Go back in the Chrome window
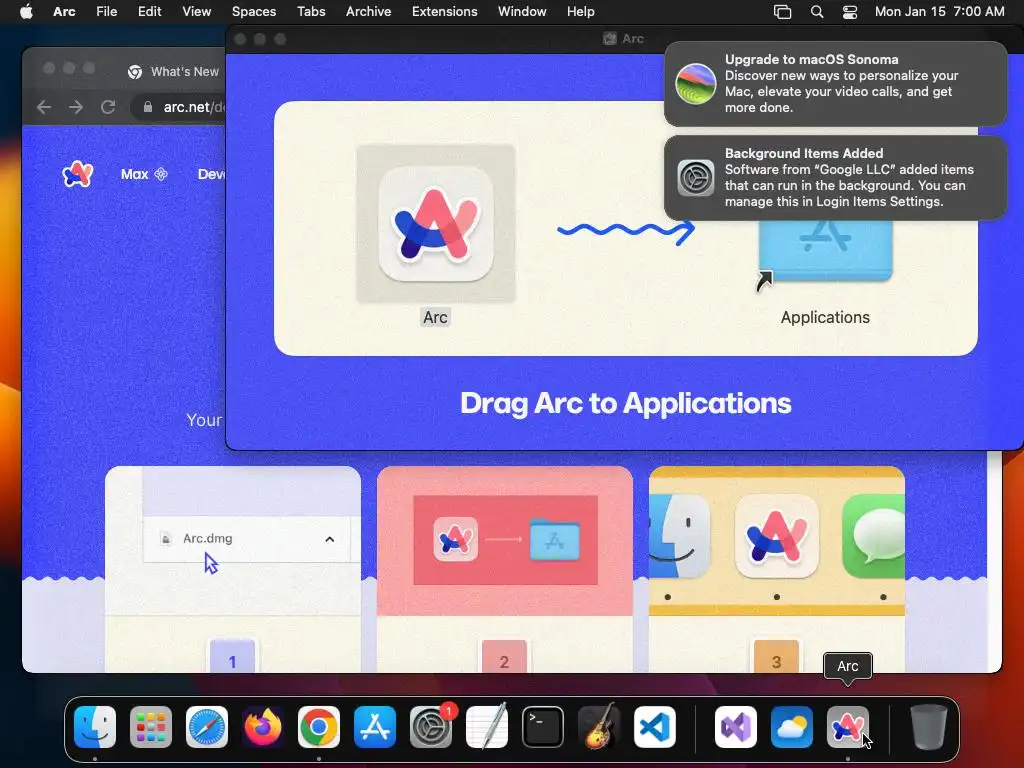This screenshot has height=768, width=1024. tap(44, 107)
